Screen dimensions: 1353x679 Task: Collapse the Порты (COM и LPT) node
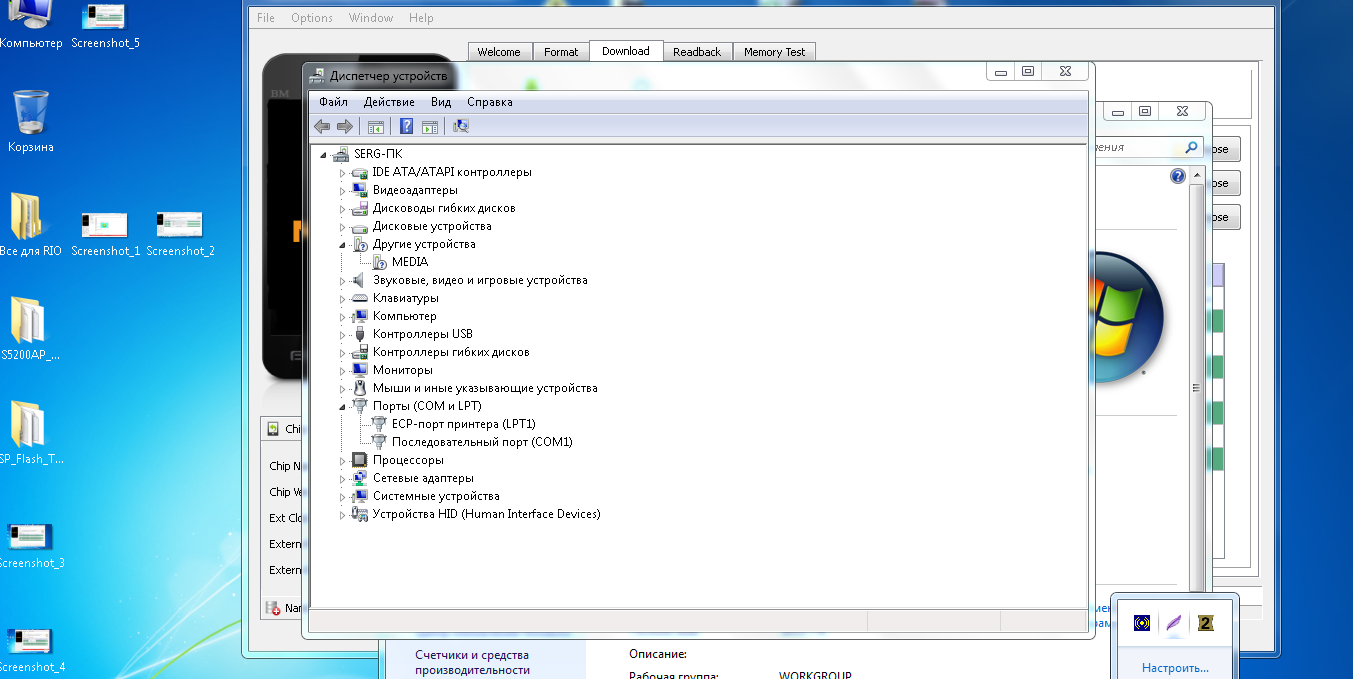pyautogui.click(x=342, y=406)
